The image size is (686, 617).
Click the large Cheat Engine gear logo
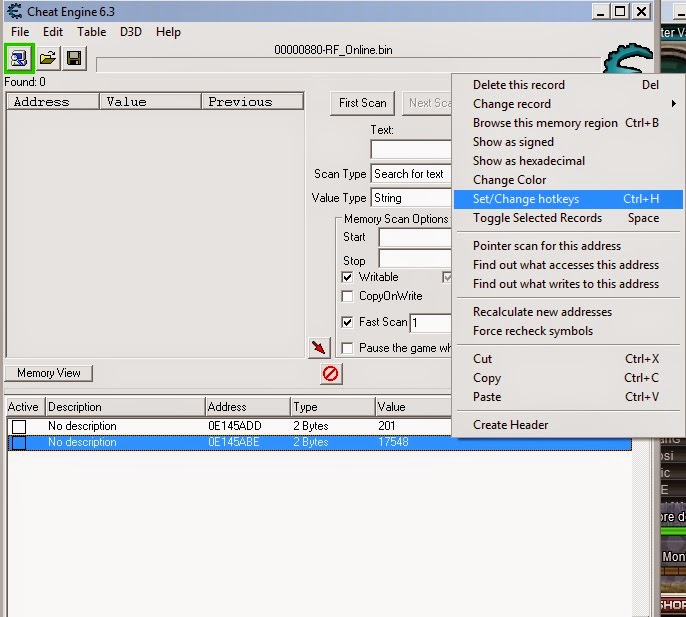[x=628, y=59]
